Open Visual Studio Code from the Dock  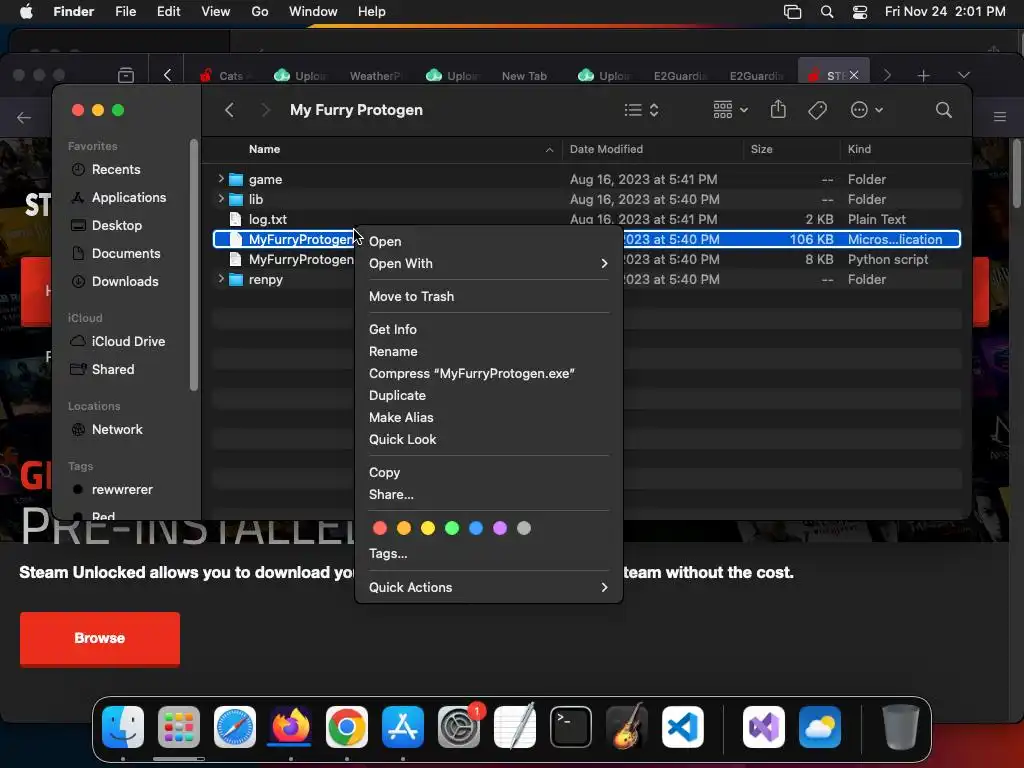pyautogui.click(x=682, y=726)
